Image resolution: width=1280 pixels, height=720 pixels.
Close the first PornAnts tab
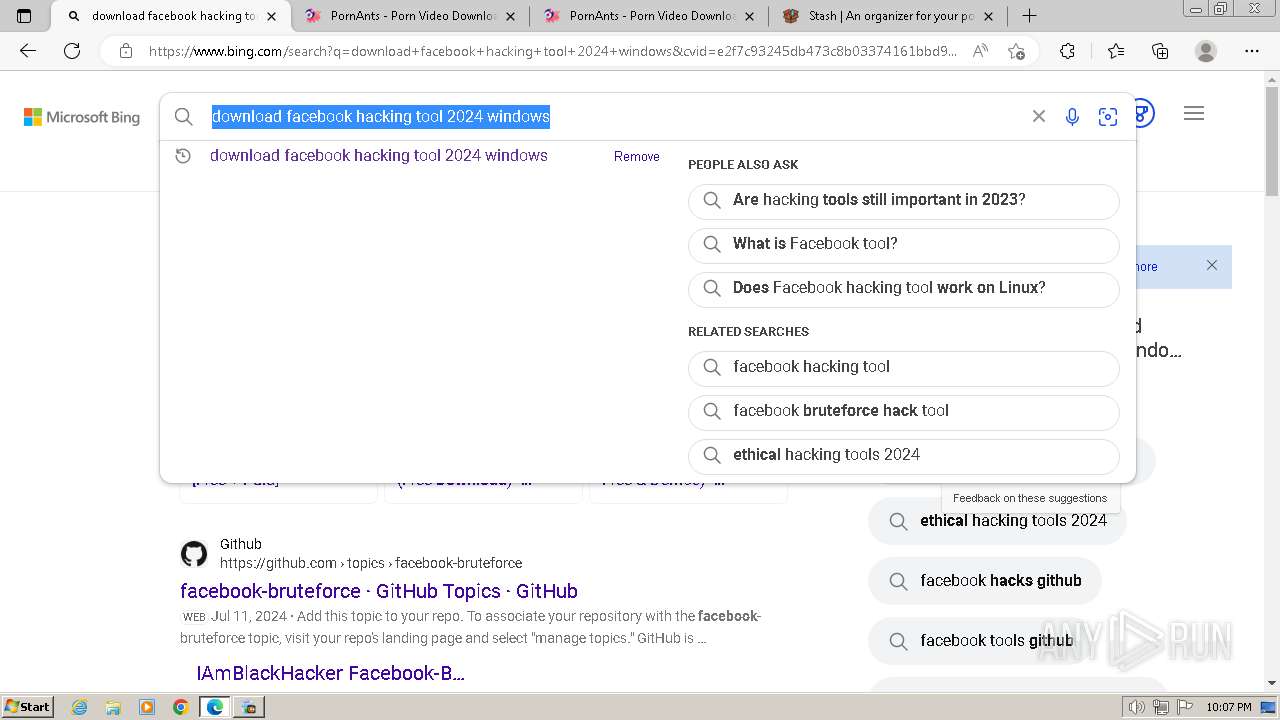point(510,16)
